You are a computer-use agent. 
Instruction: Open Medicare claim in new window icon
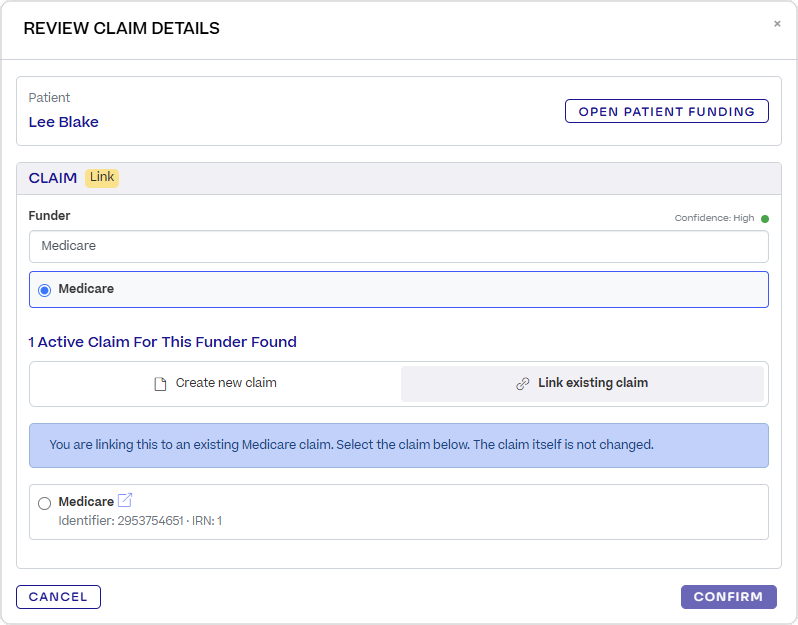[x=125, y=500]
